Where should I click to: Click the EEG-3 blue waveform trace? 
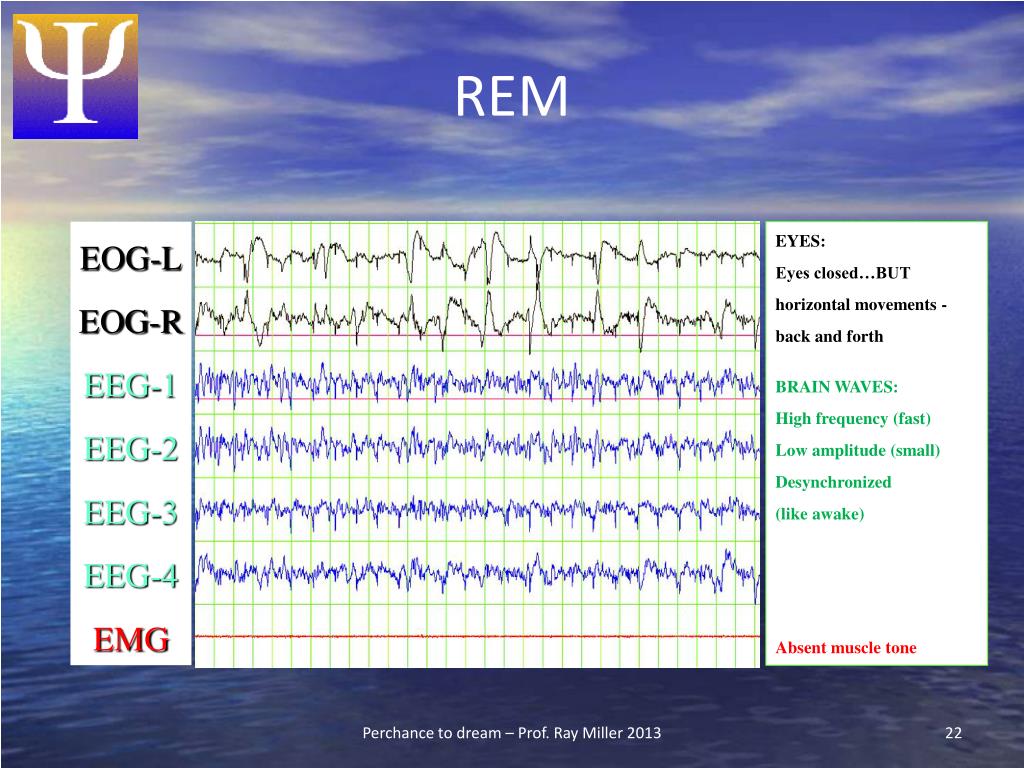coord(477,510)
